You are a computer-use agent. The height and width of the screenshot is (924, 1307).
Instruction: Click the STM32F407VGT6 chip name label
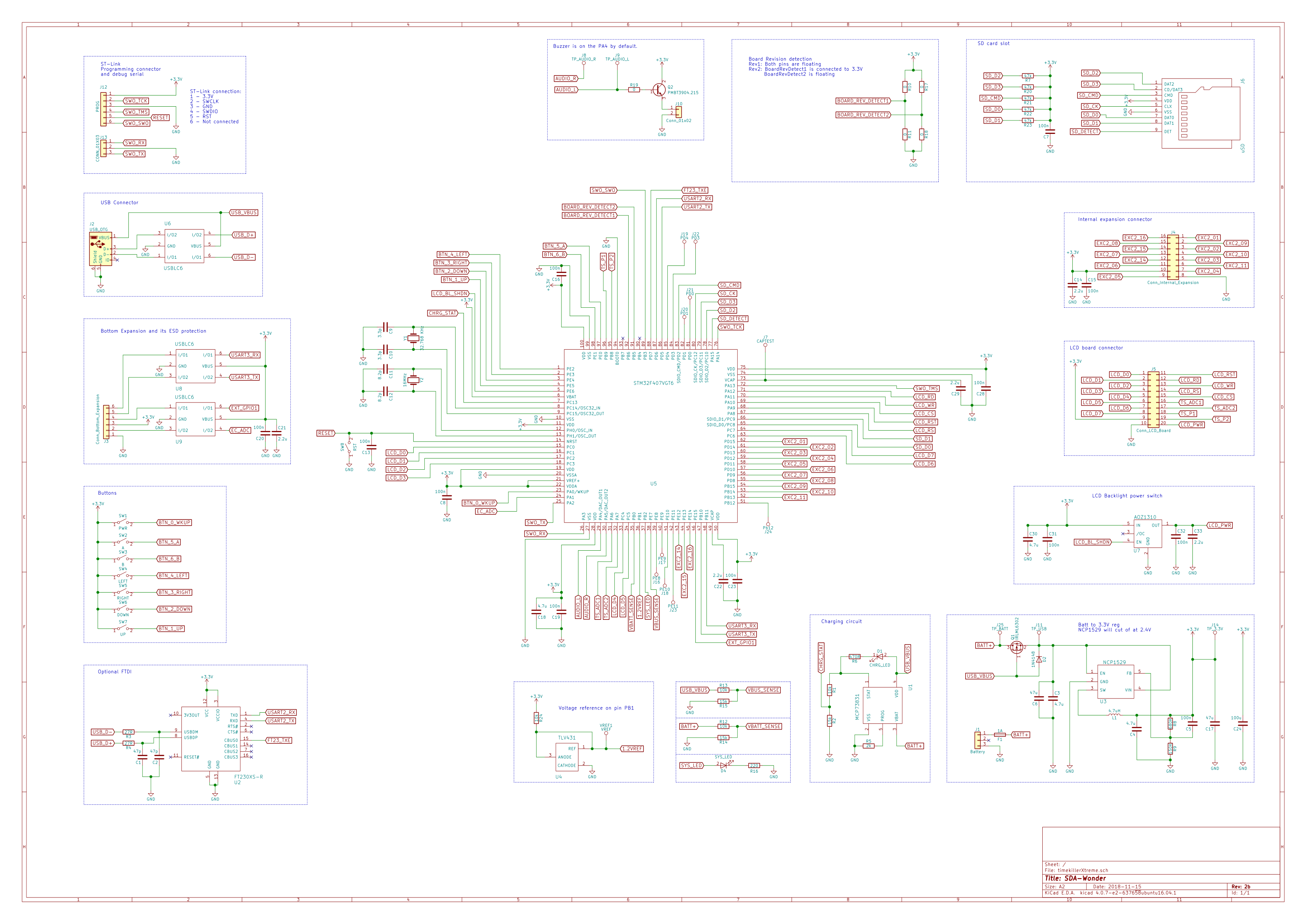tap(653, 383)
